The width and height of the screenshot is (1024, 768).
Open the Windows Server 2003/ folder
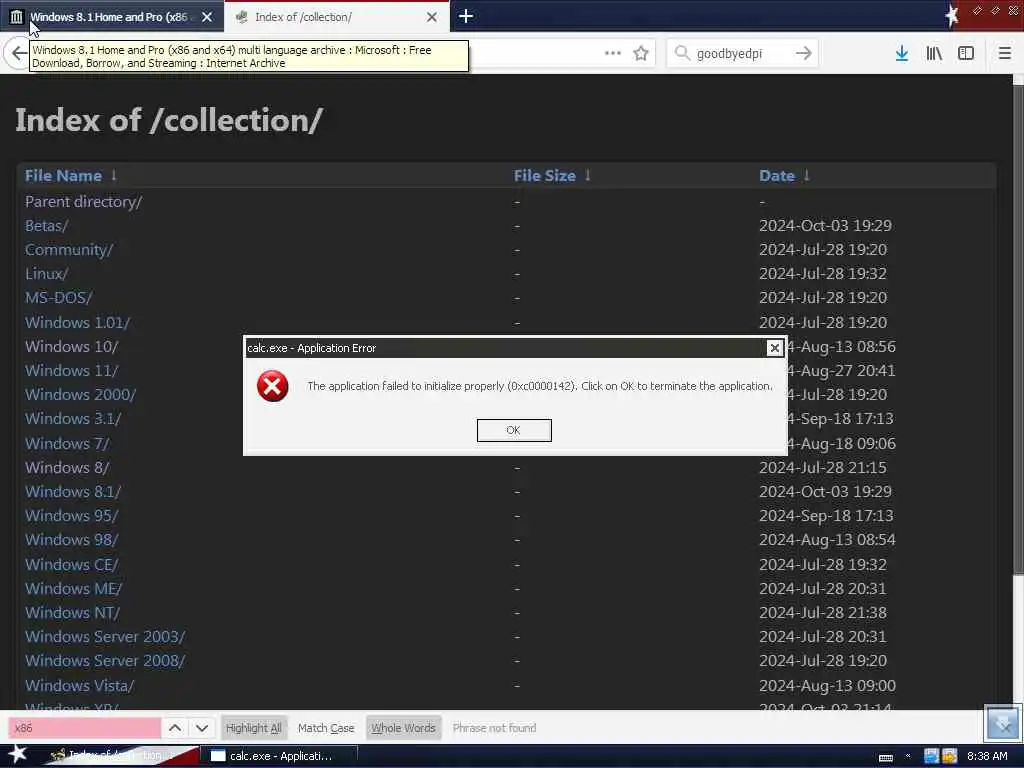[x=105, y=637]
